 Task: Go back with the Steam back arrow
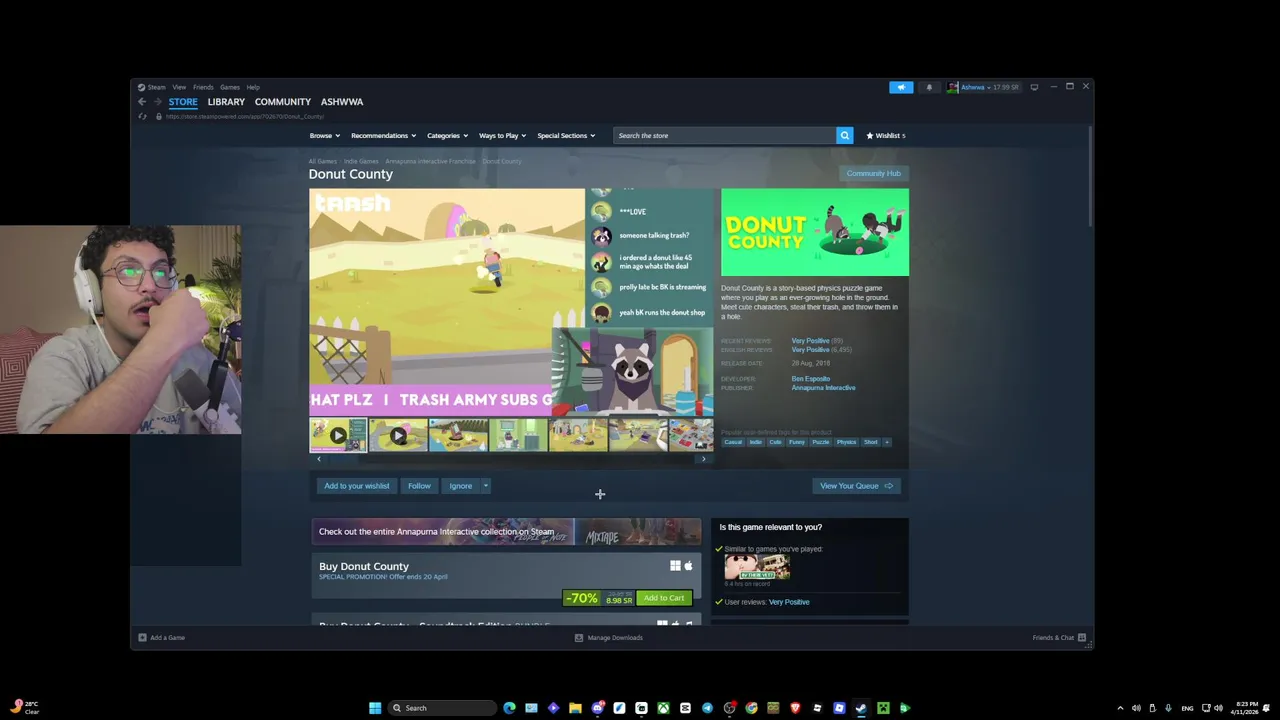[142, 102]
